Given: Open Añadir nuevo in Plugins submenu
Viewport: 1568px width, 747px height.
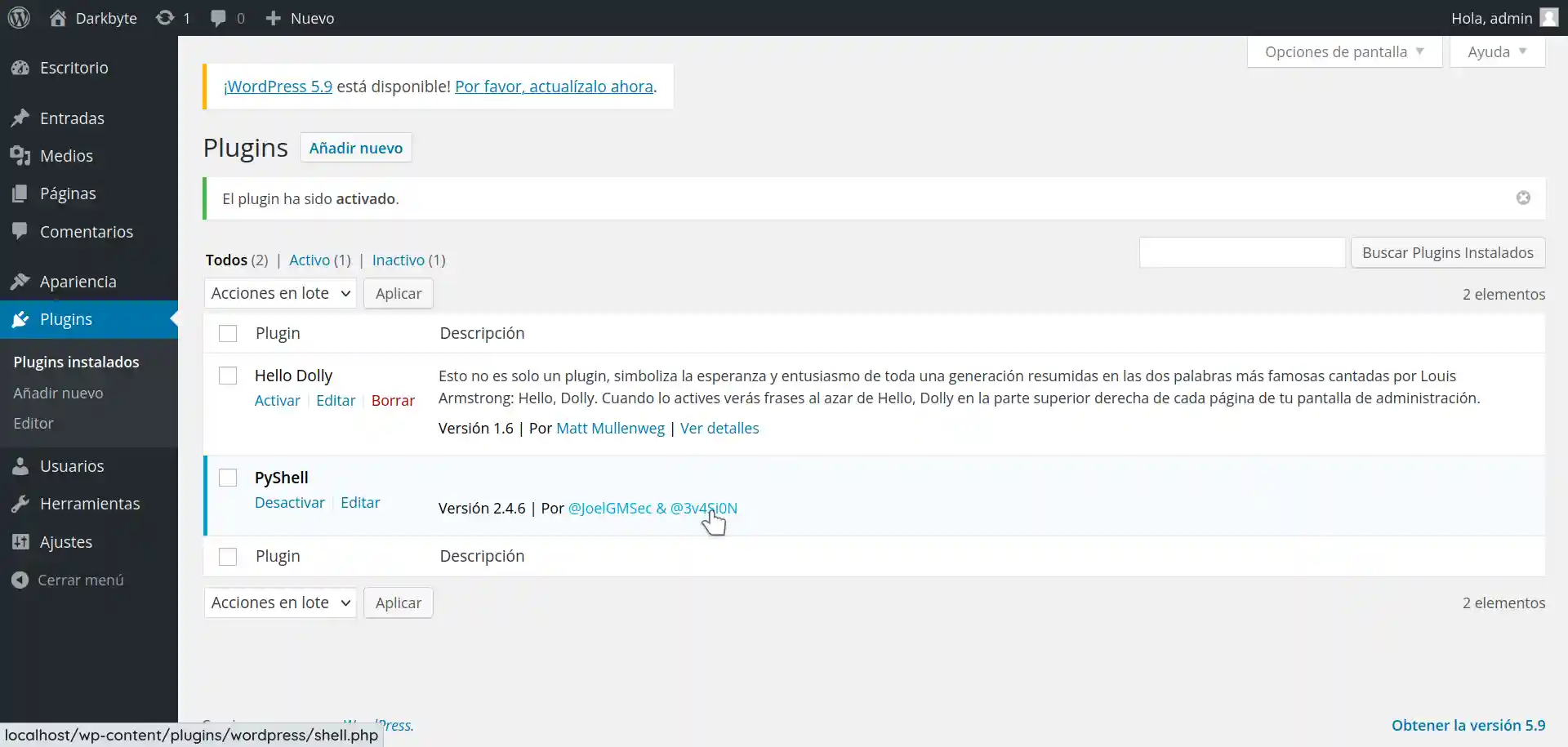Looking at the screenshot, I should [58, 393].
